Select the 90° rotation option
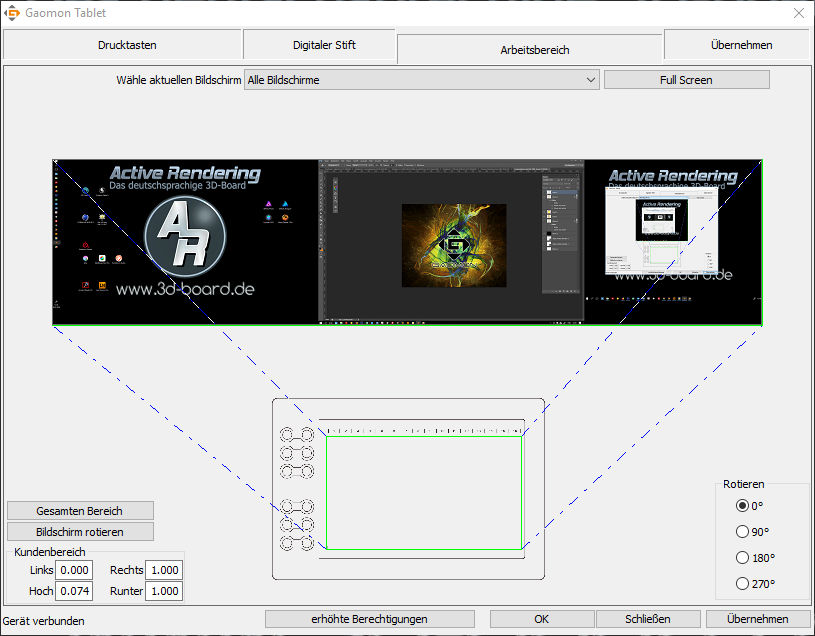The image size is (815, 636). point(752,532)
